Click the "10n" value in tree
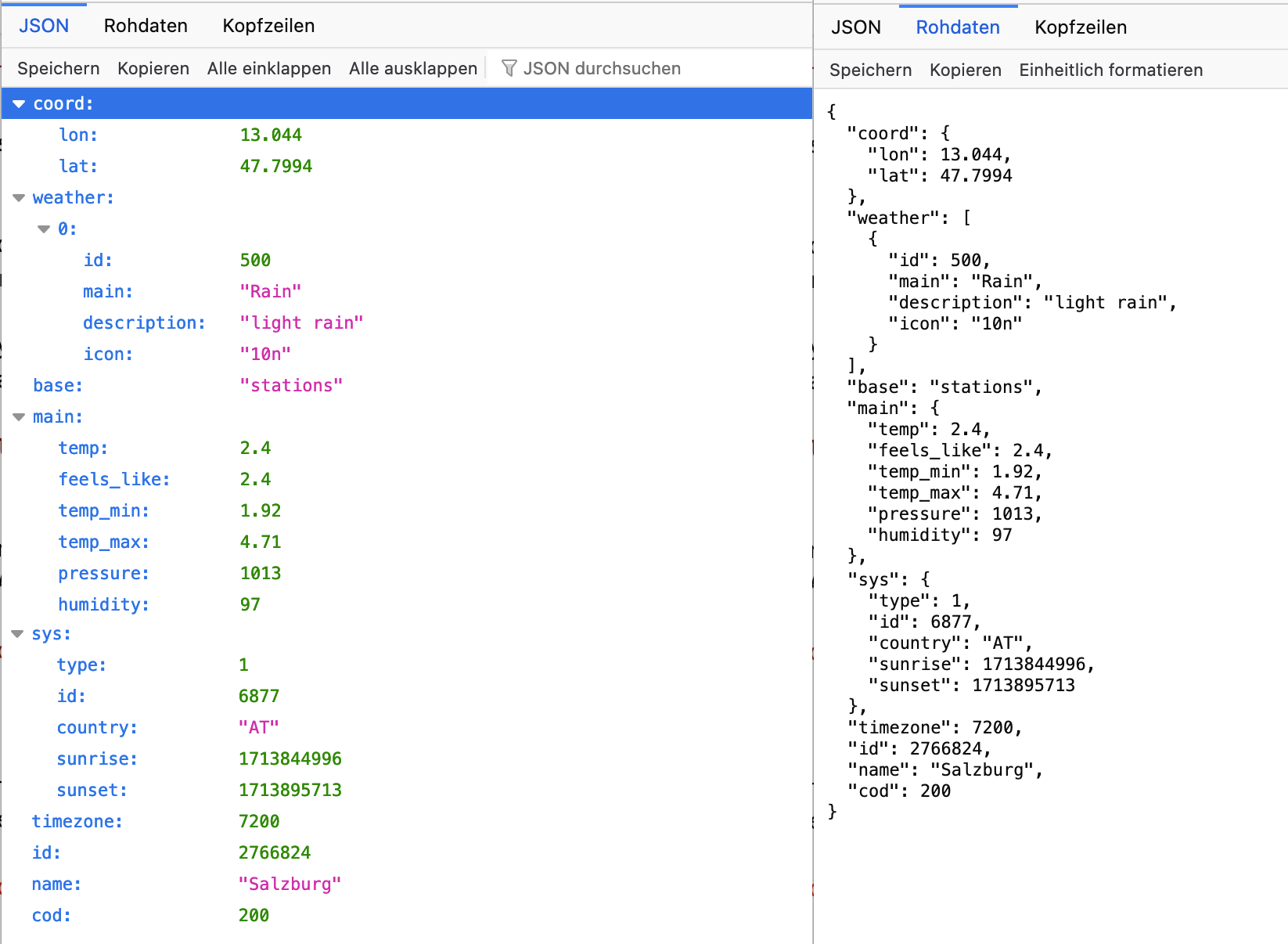This screenshot has width=1288, height=944. tap(265, 355)
